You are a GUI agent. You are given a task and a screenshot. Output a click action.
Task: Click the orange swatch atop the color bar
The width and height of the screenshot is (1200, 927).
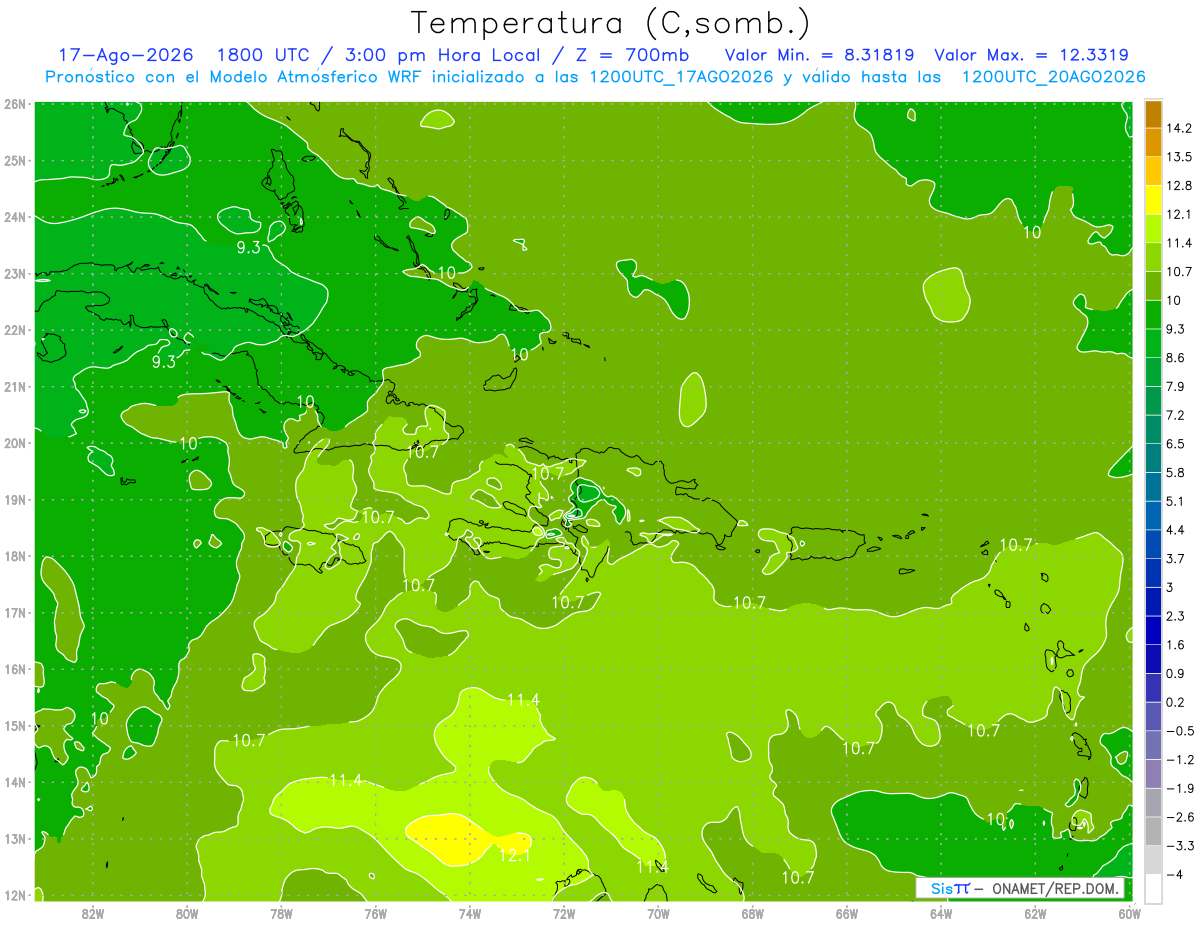click(1153, 114)
